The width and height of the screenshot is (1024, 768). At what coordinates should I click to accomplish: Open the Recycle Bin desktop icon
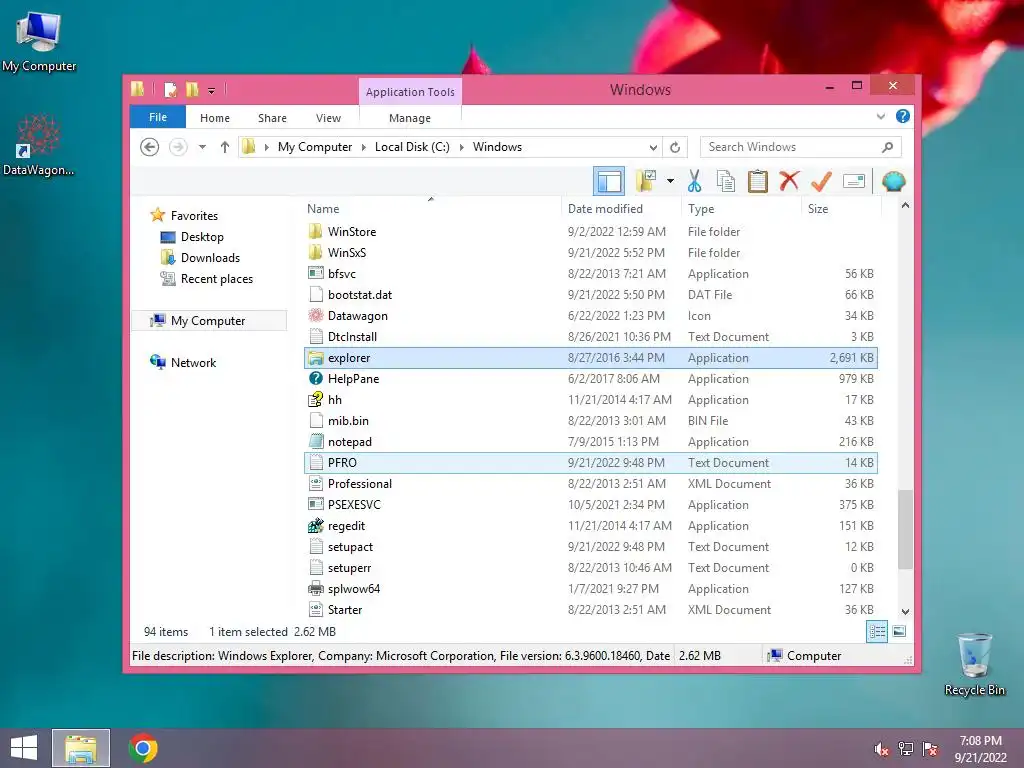974,664
